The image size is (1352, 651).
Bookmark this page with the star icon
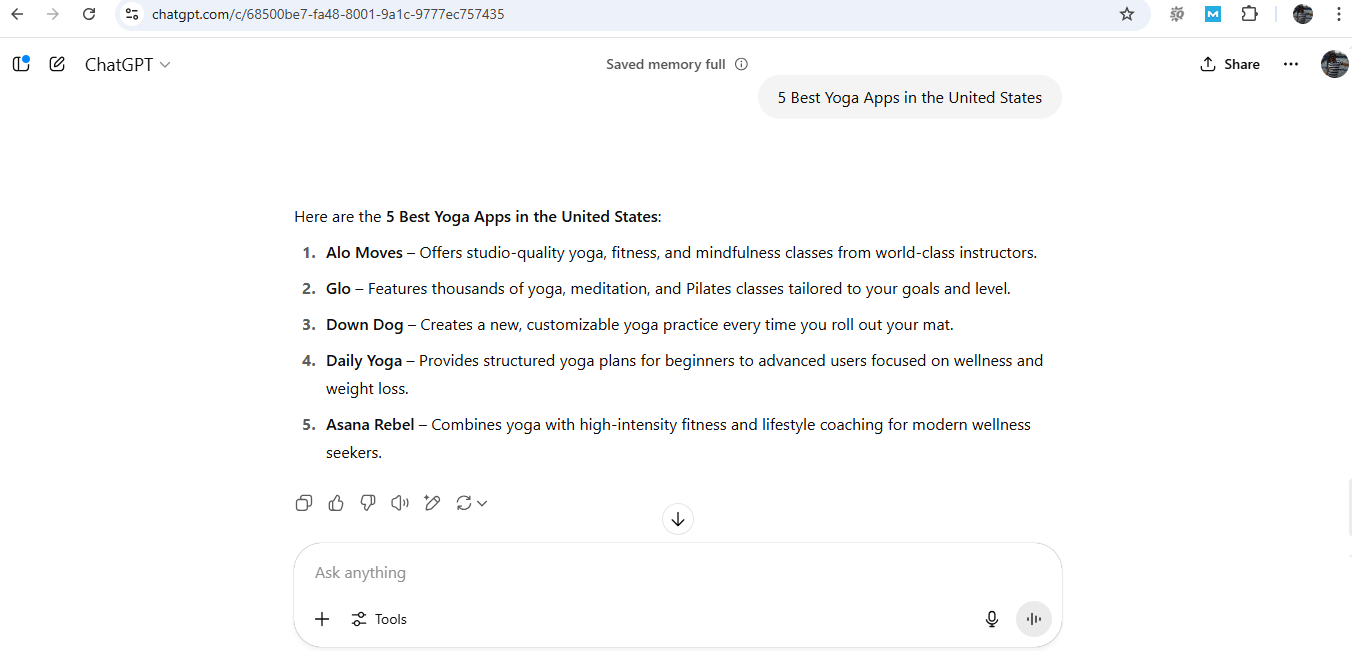point(1127,14)
